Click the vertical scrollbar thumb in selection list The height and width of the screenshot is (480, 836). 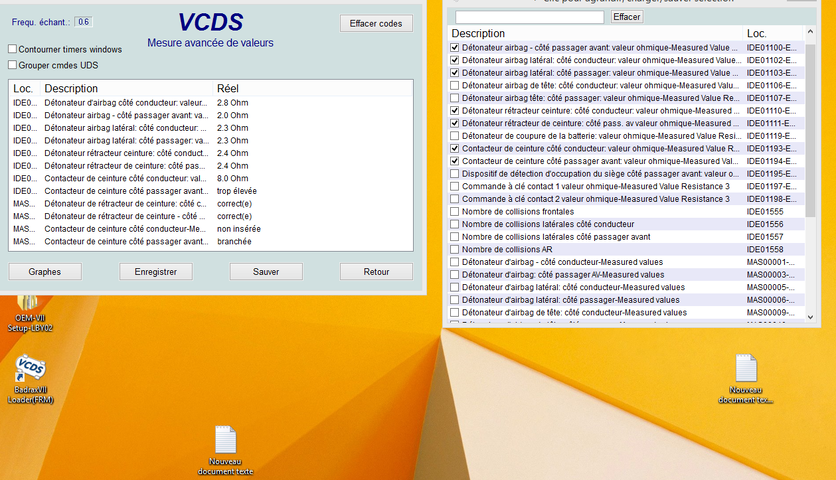(810, 131)
